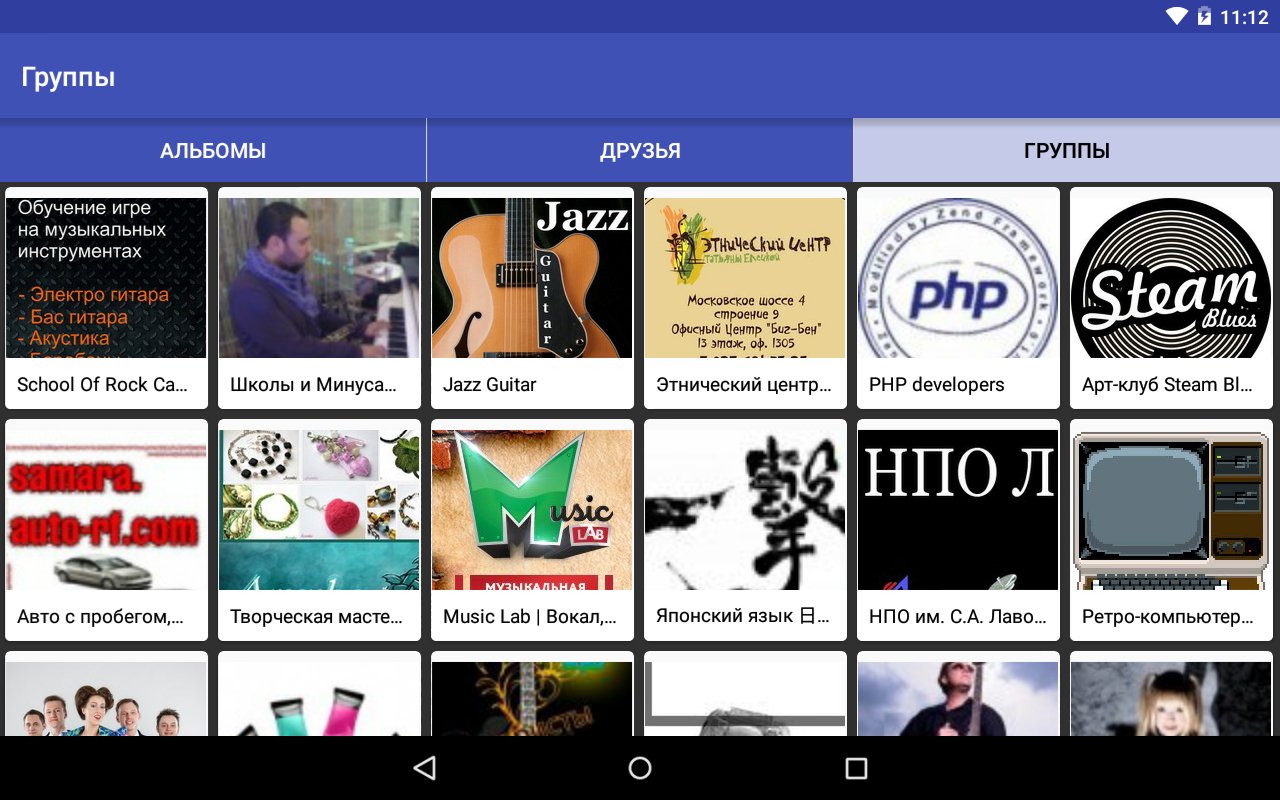This screenshot has width=1280, height=800.
Task: Open the samara.auto-rf.com car image
Action: point(106,510)
